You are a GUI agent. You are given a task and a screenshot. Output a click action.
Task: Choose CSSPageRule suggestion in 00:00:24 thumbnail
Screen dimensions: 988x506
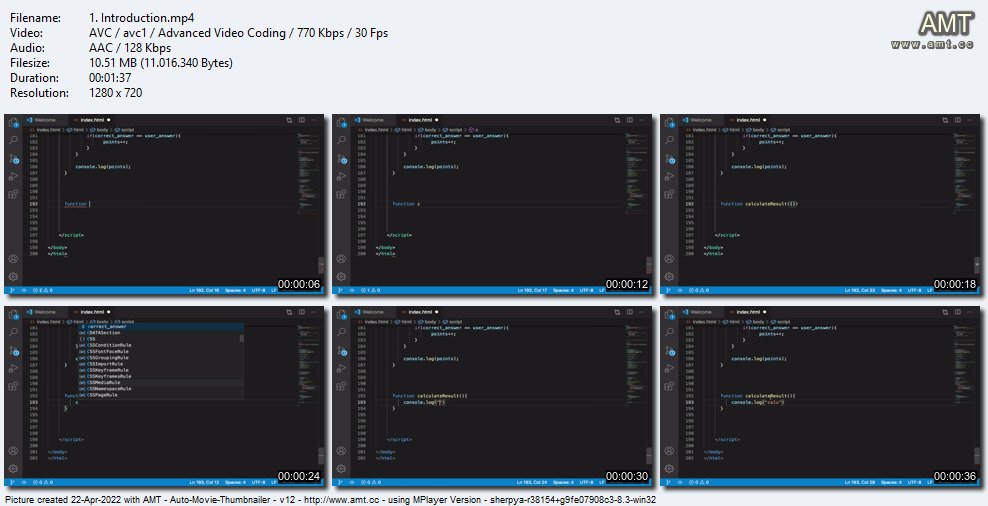tap(161, 395)
